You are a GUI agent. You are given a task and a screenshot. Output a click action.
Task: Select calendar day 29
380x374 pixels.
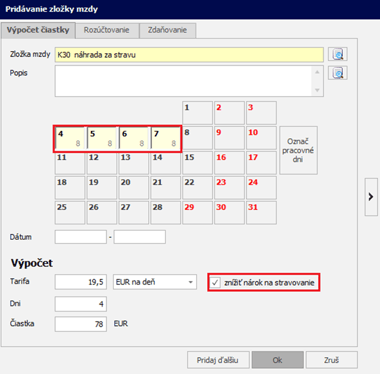tap(197, 213)
